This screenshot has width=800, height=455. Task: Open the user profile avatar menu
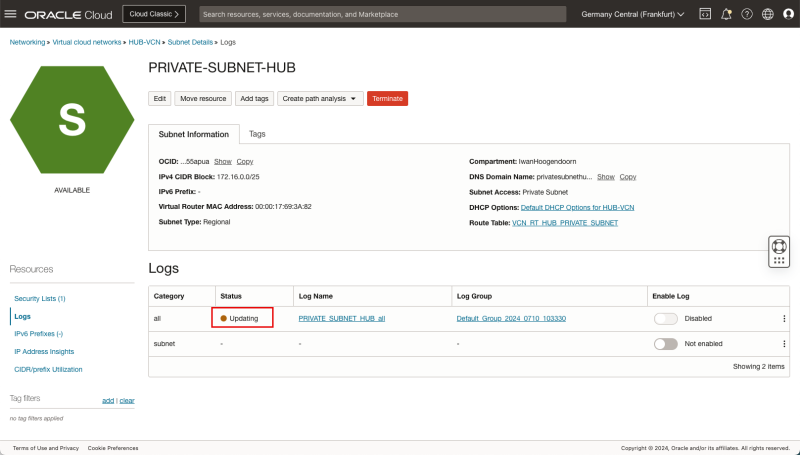(787, 15)
